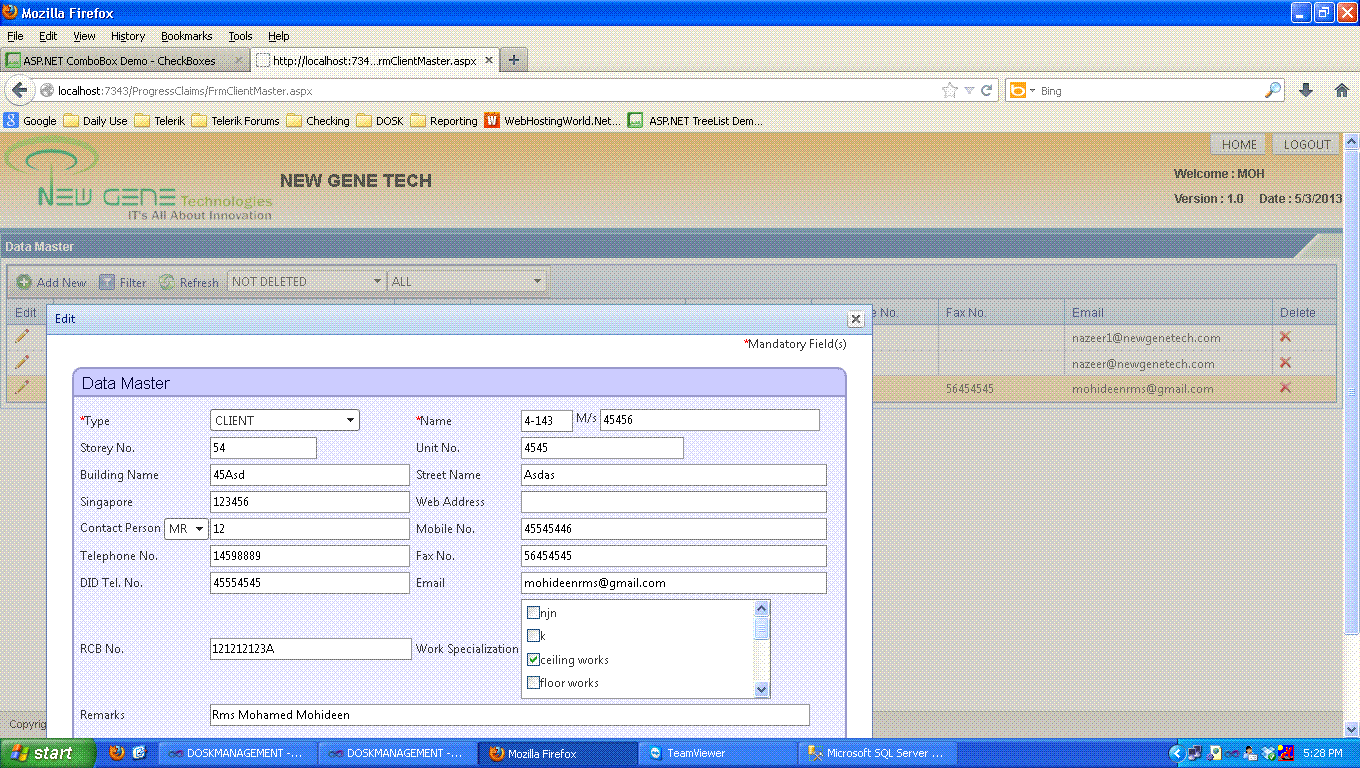1360x768 pixels.
Task: Open the NOT DELETED filter dropdown
Action: pos(306,282)
